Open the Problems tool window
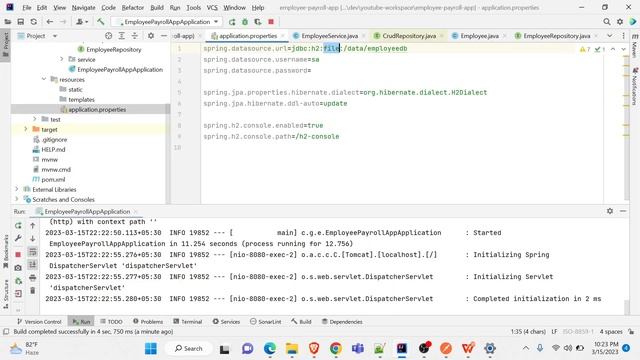Image resolution: width=640 pixels, height=360 pixels. pyautogui.click(x=148, y=322)
